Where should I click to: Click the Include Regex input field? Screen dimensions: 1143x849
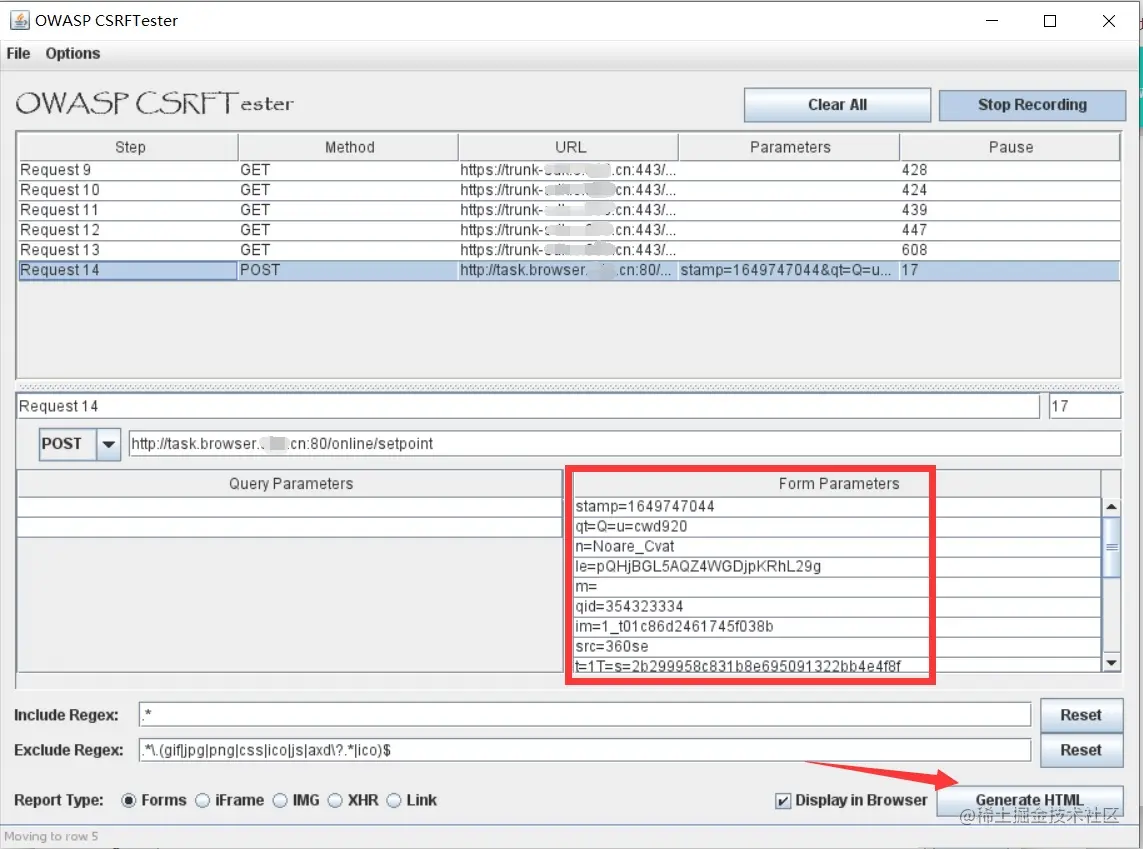585,715
